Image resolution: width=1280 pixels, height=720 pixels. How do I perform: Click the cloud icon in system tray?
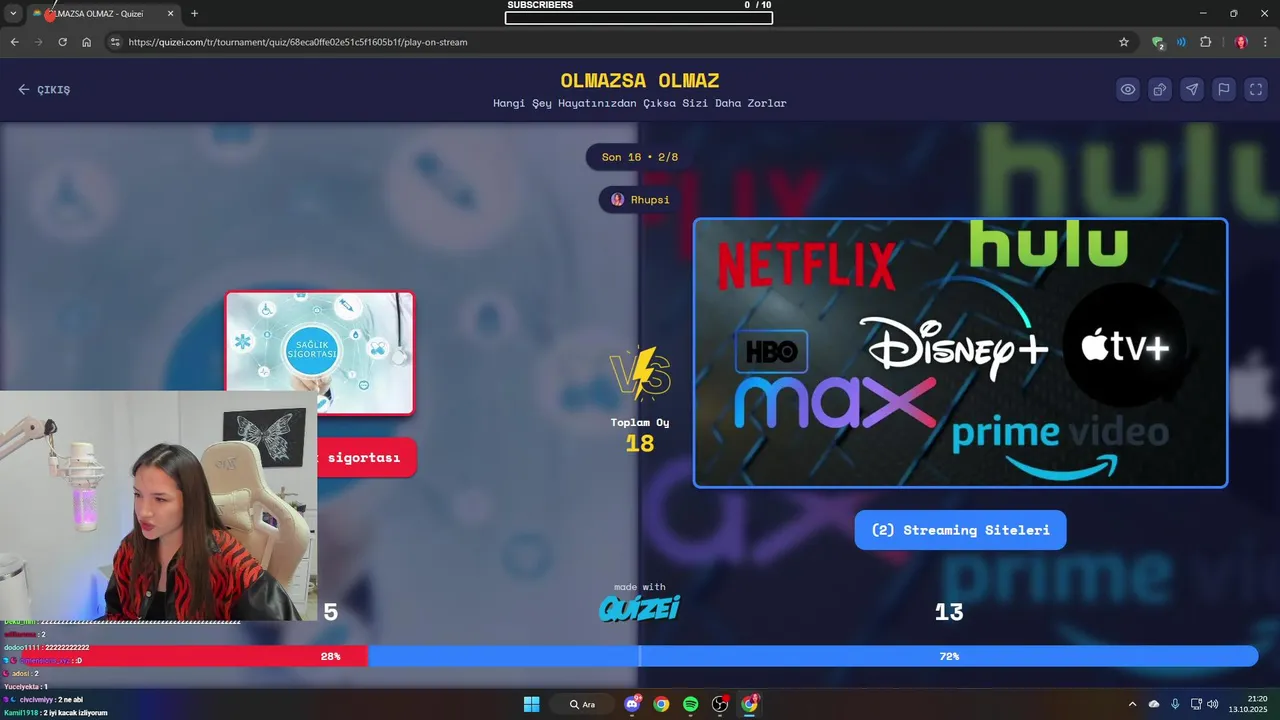(x=1154, y=704)
